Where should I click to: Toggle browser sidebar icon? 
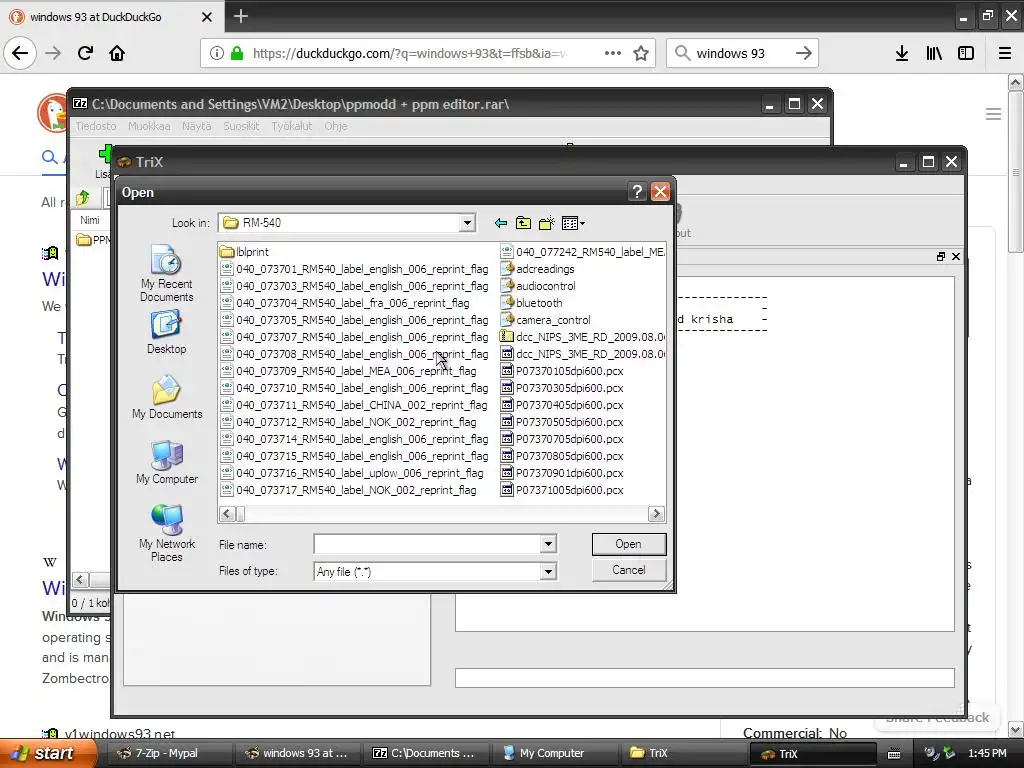pos(966,53)
